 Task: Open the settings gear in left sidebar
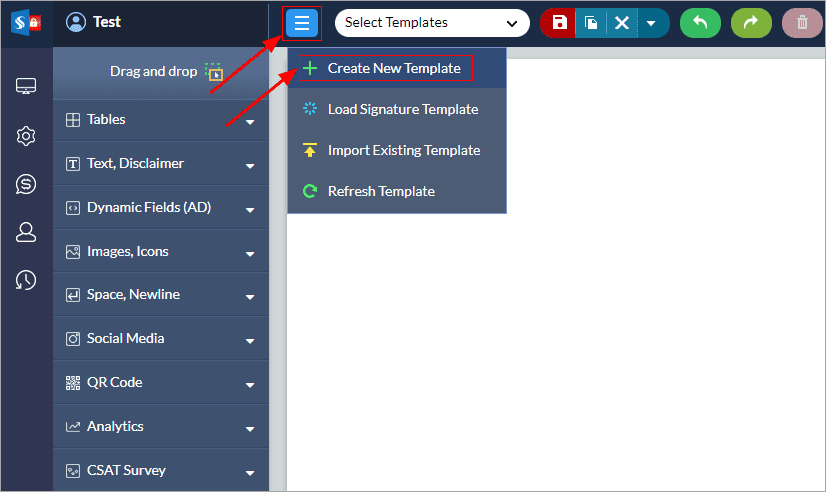pos(26,136)
